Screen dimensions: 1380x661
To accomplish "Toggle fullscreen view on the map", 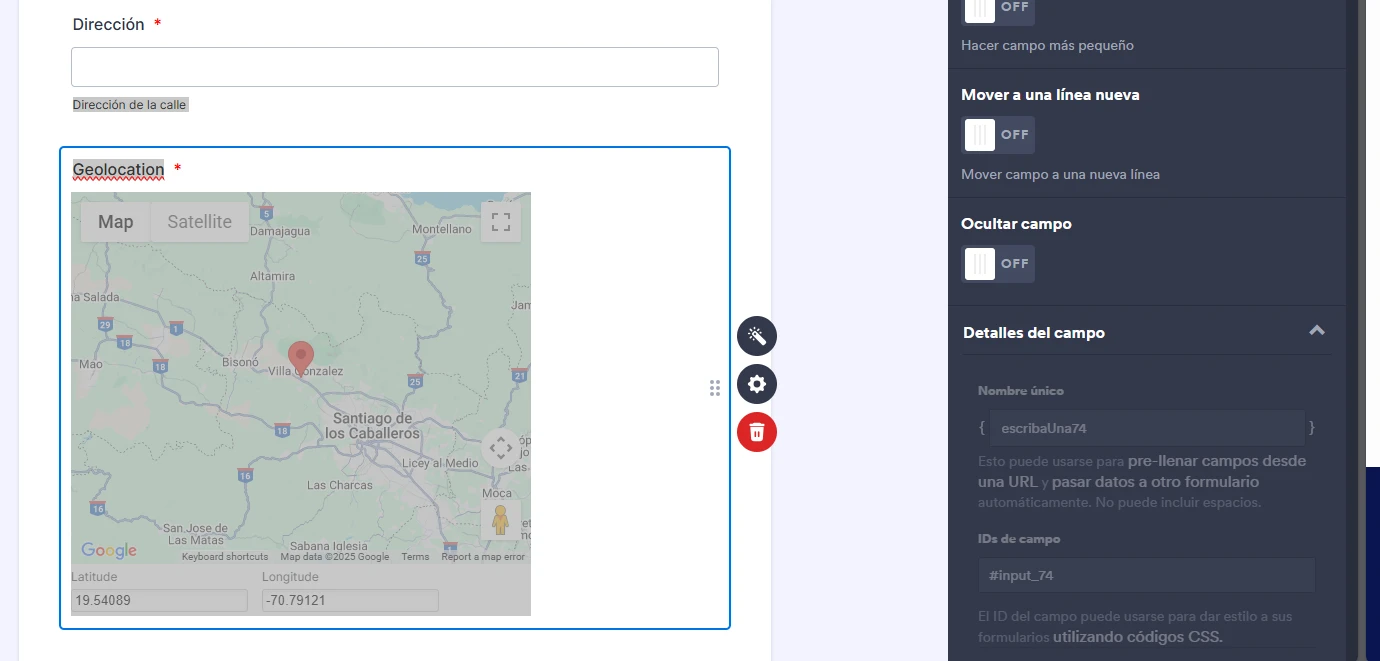I will 500,222.
